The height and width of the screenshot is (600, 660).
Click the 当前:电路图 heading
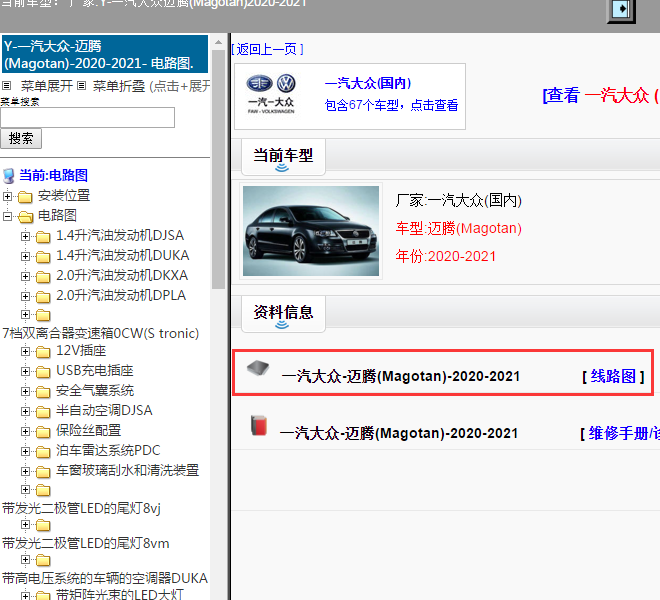click(53, 175)
